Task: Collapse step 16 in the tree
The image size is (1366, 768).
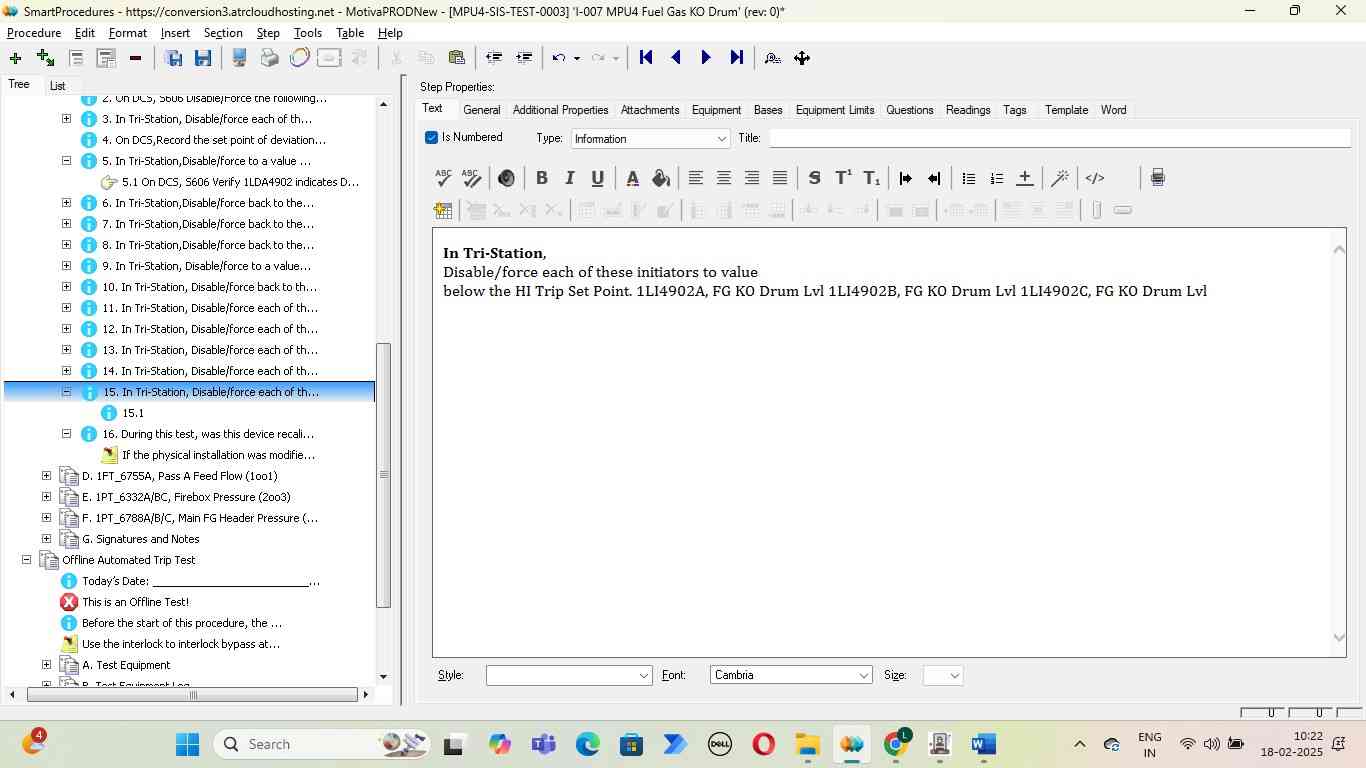Action: [67, 434]
